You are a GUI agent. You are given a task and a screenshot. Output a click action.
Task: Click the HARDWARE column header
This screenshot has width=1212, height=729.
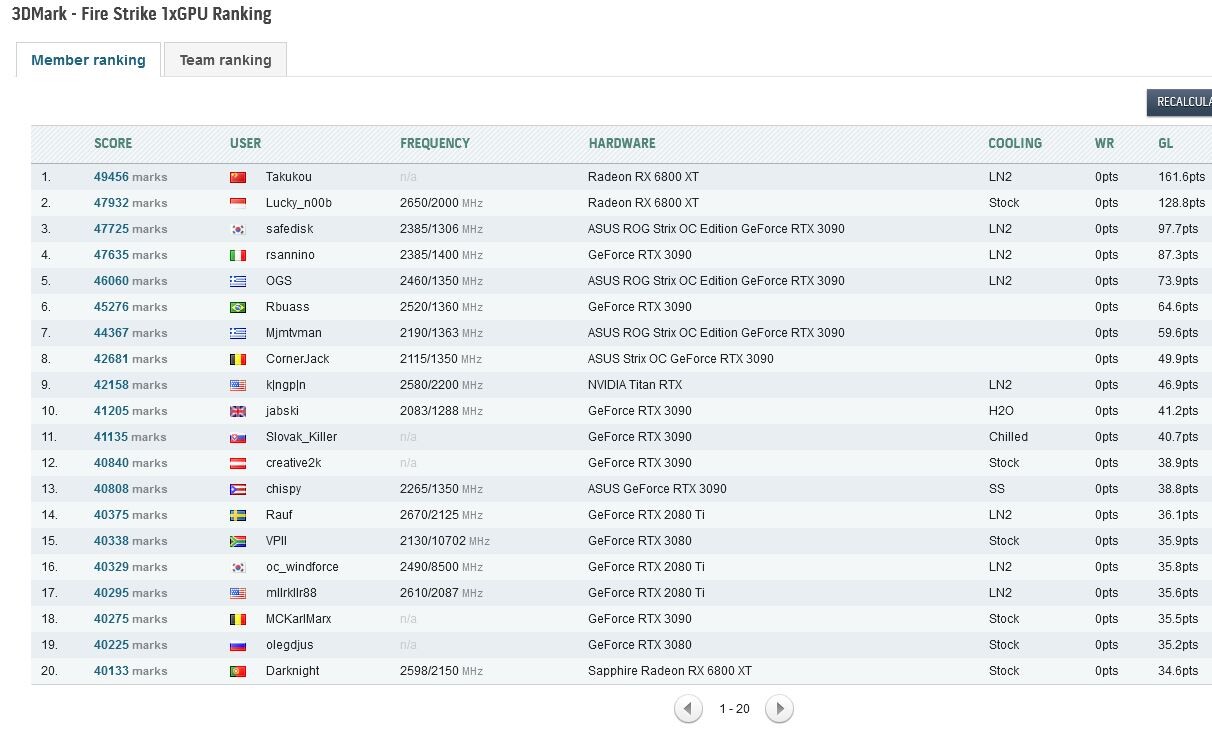(x=622, y=143)
